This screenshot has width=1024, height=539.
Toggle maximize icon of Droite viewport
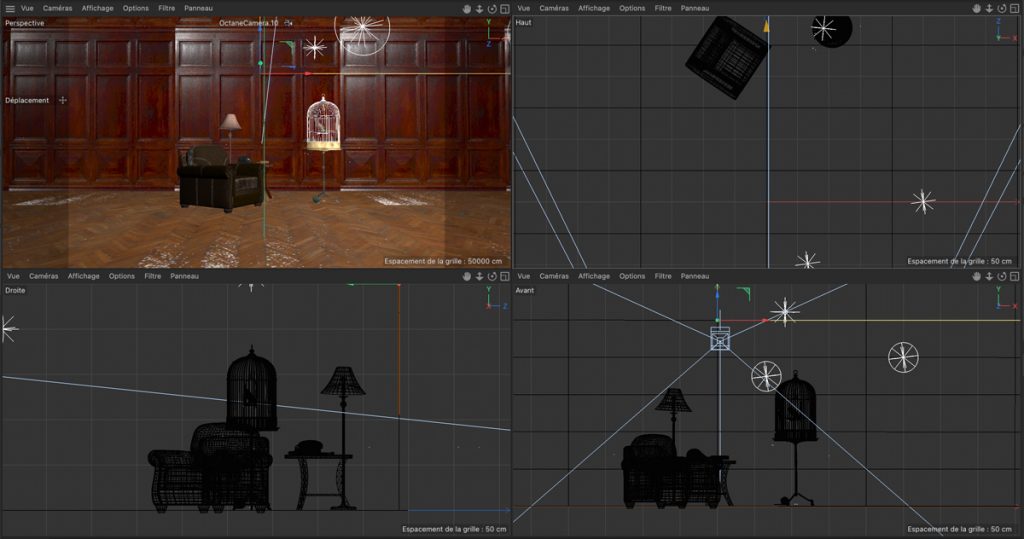click(505, 276)
